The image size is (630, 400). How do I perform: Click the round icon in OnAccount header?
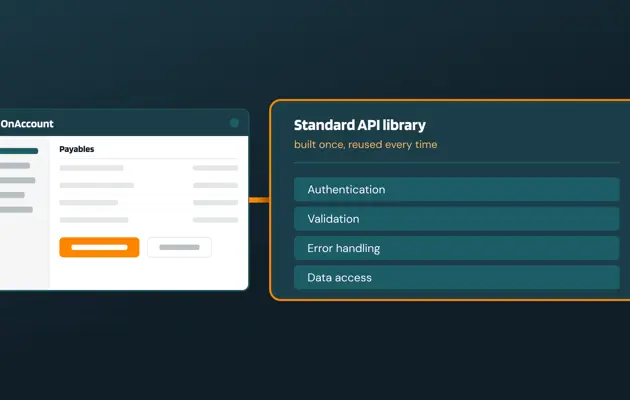coord(234,123)
